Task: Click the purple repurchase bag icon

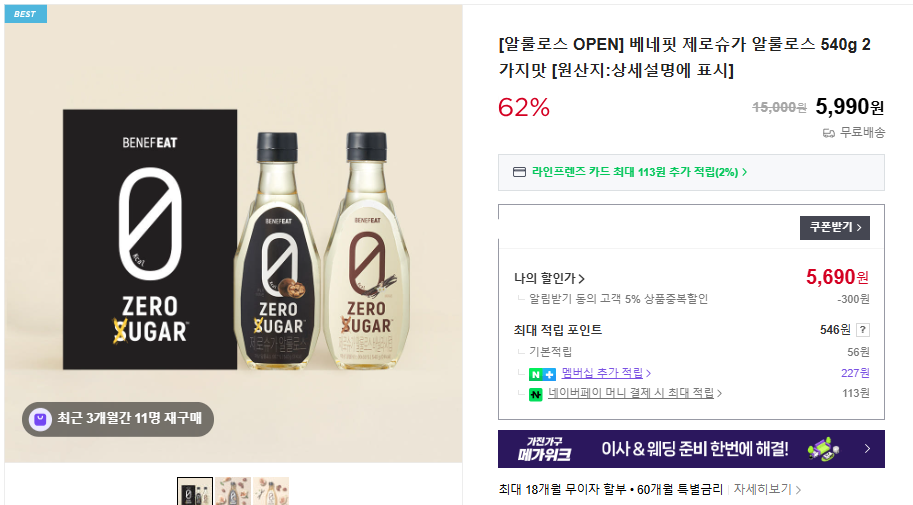Action: [x=41, y=419]
